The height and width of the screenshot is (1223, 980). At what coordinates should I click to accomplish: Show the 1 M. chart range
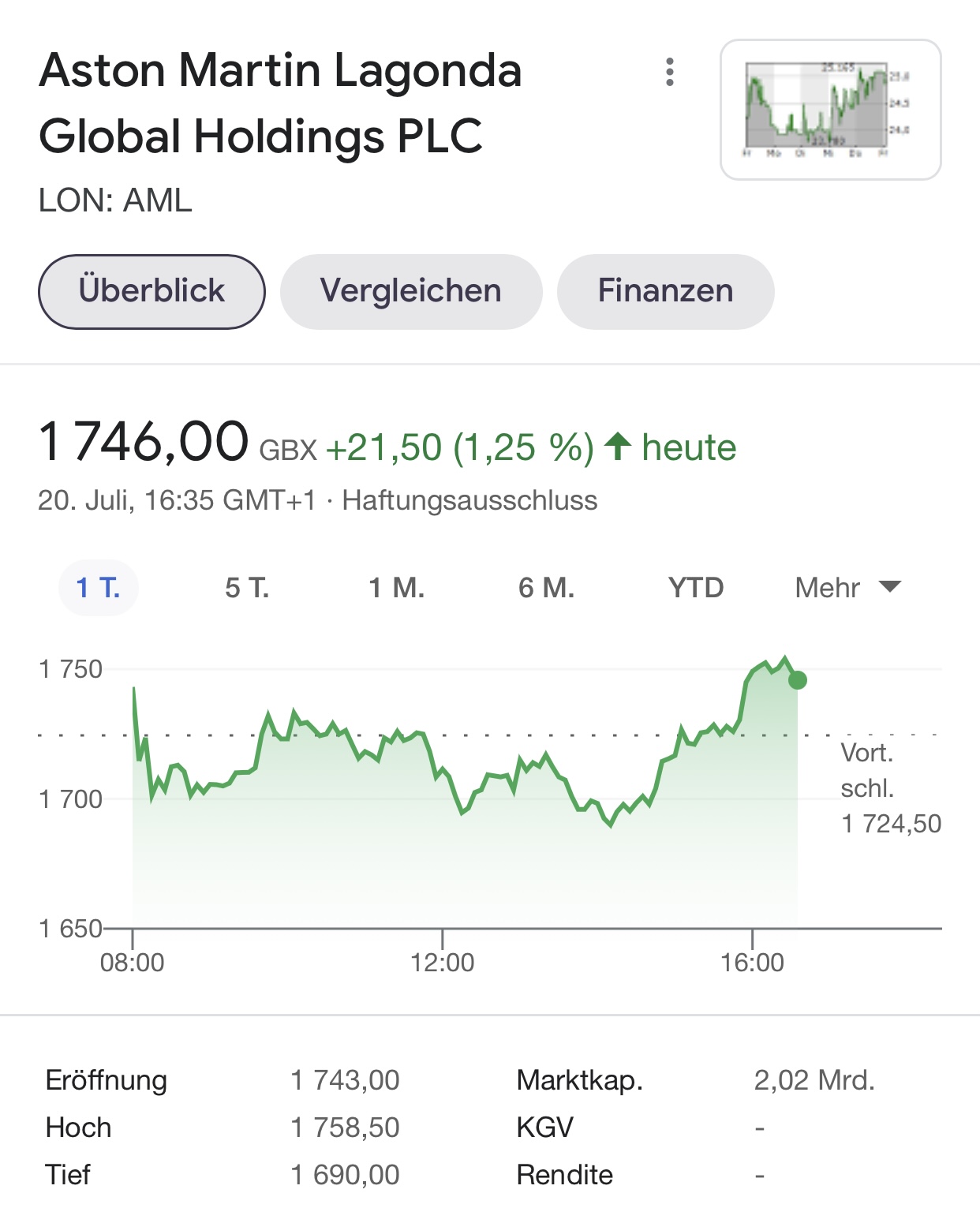click(396, 588)
